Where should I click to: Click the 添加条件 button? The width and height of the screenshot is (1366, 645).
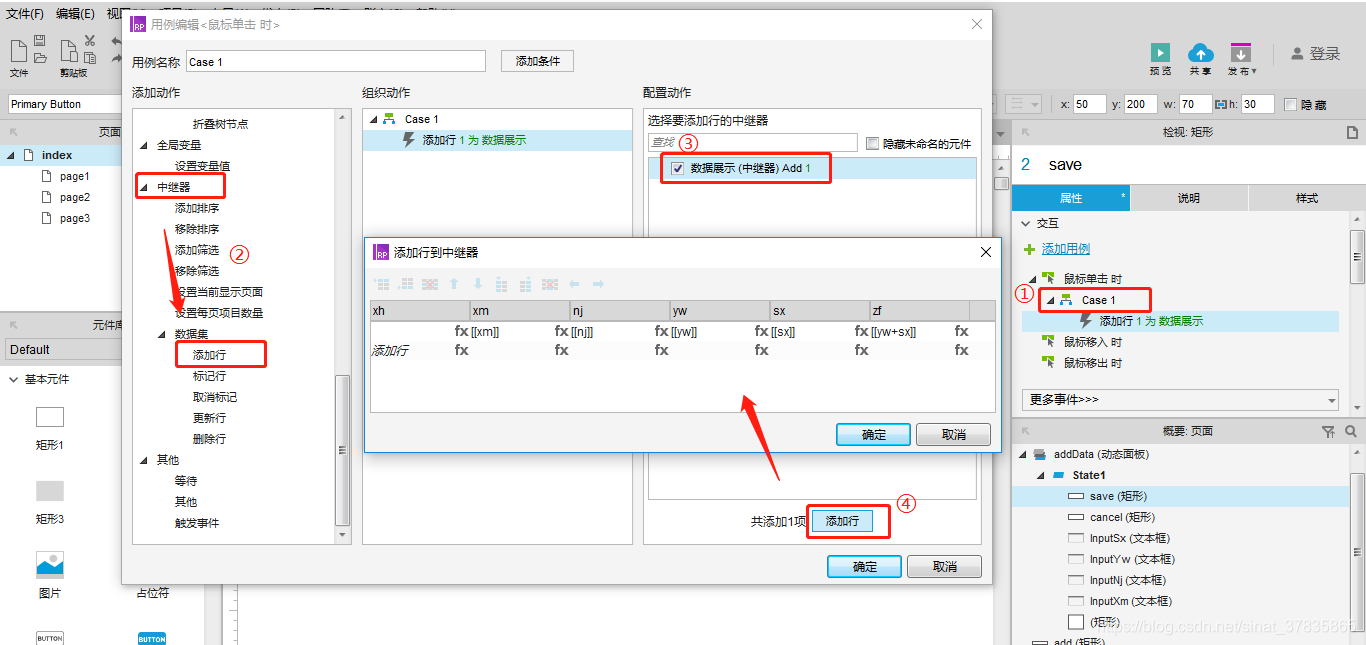[538, 61]
